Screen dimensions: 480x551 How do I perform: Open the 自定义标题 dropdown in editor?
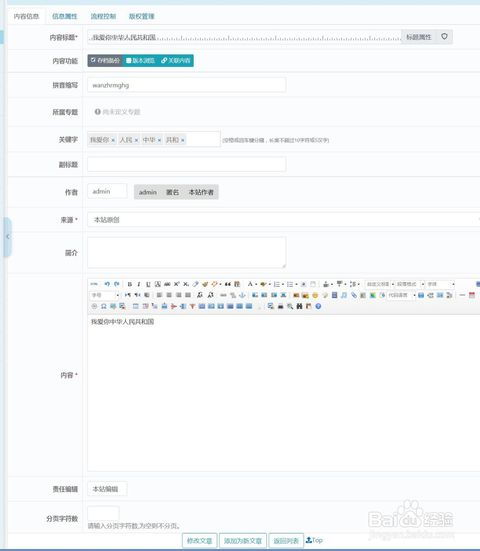[380, 284]
